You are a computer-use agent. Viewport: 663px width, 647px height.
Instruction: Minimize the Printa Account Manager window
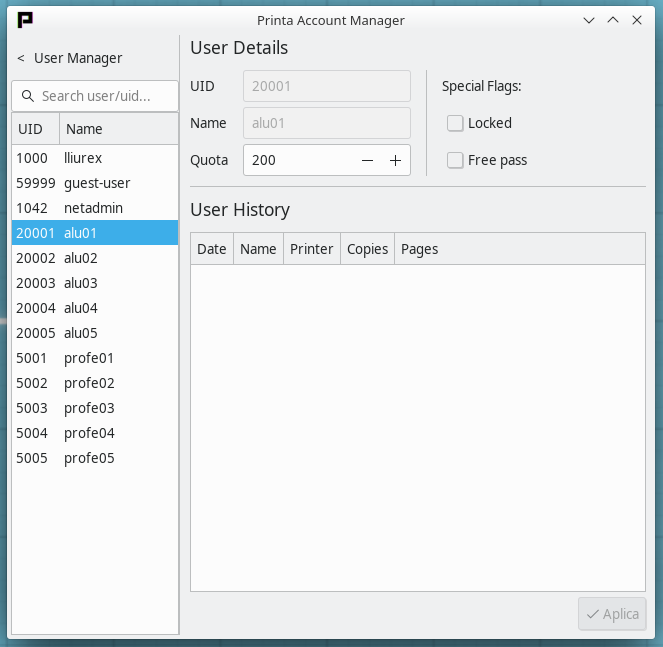[589, 20]
